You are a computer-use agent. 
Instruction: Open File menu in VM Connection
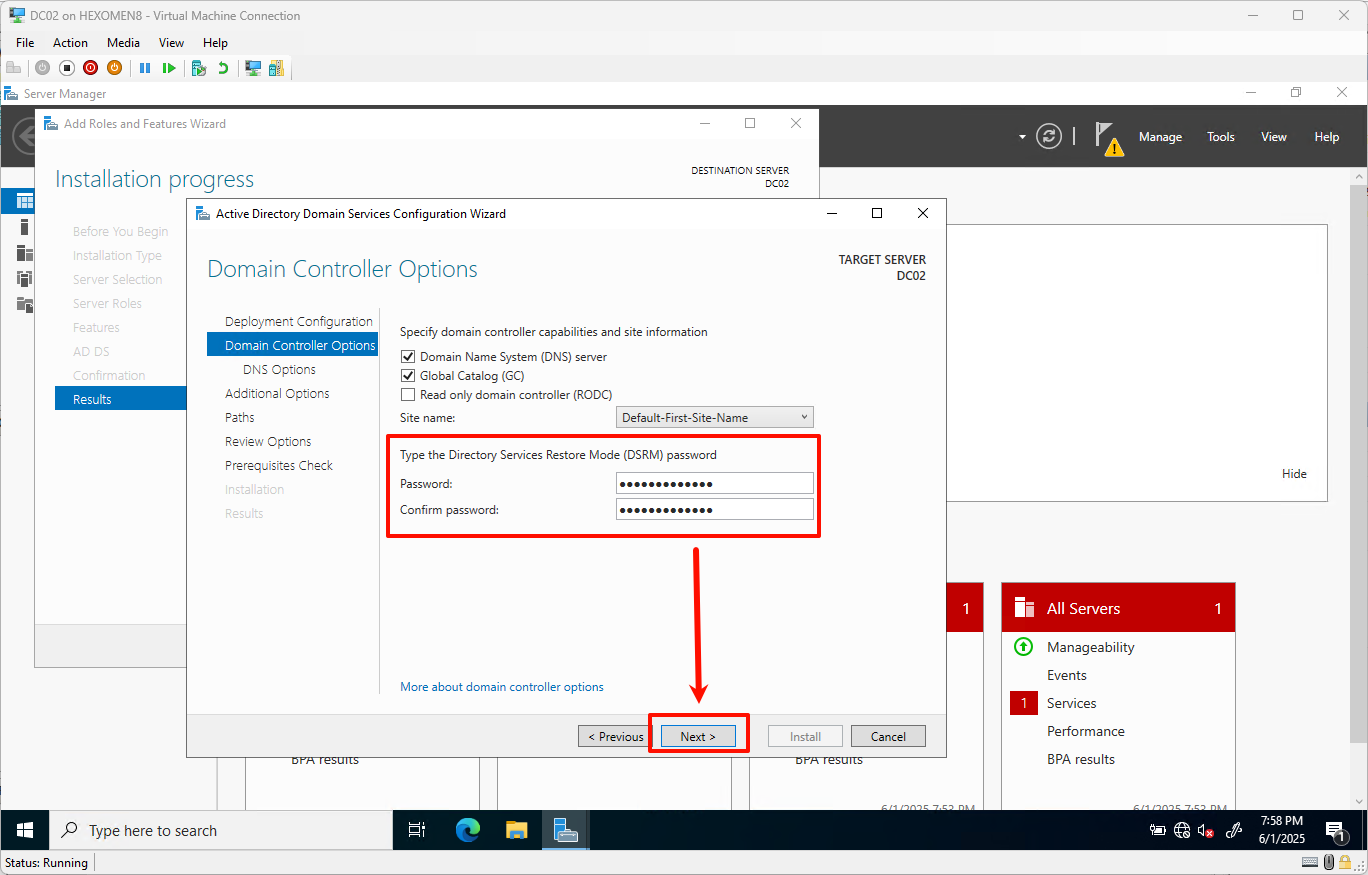pos(25,43)
